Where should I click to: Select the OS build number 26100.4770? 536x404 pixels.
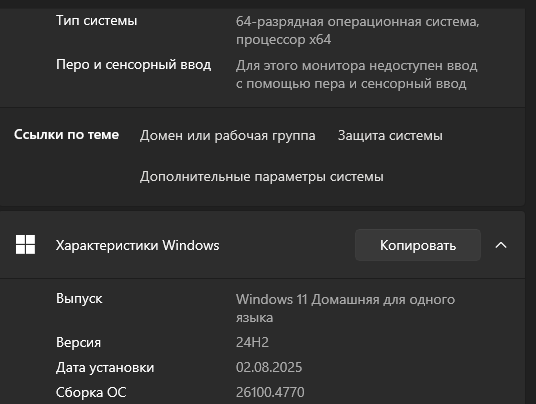click(270, 392)
